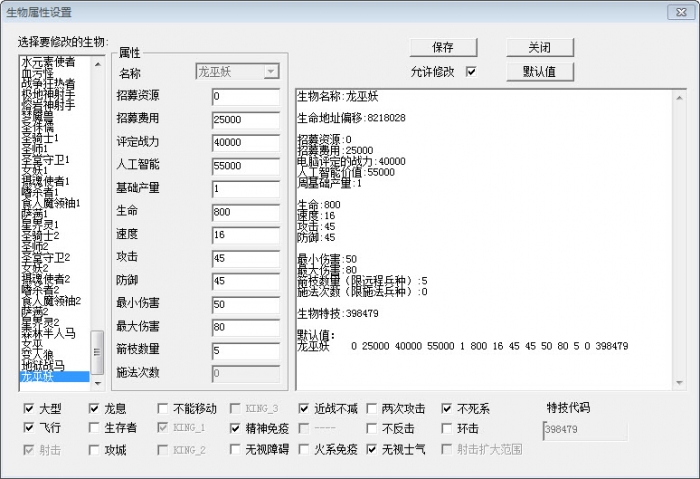700x479 pixels.
Task: Uncheck the 不死系 checkbox
Action: tap(448, 408)
